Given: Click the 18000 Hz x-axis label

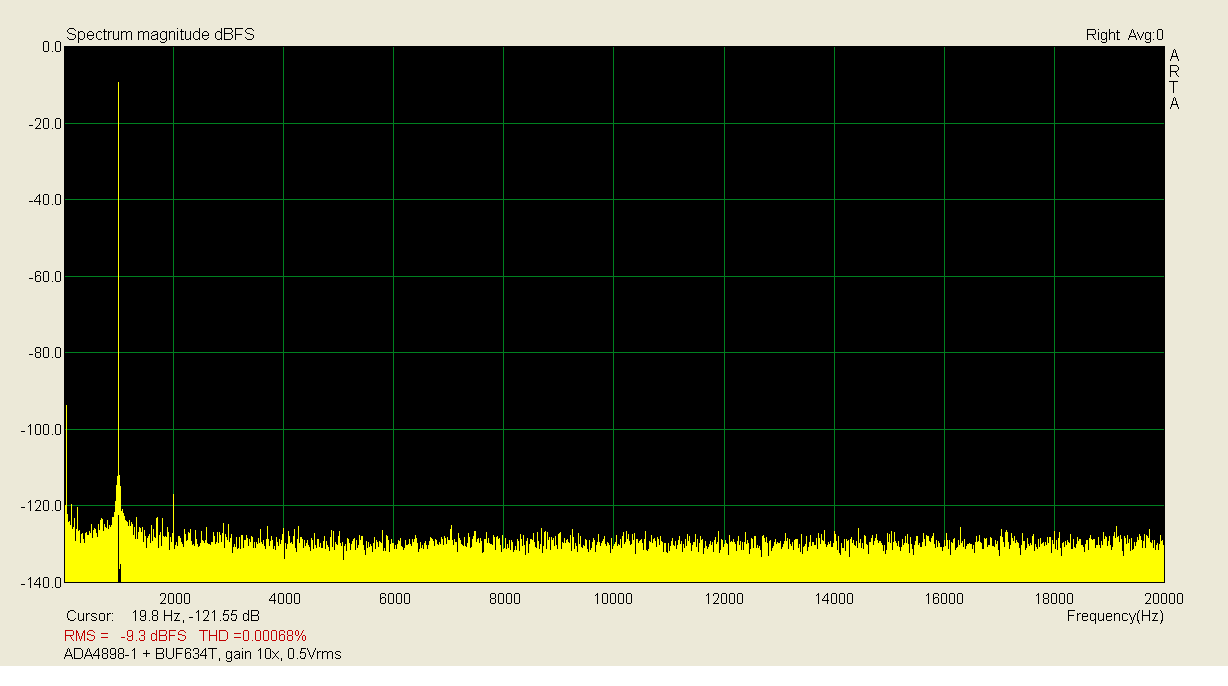Looking at the screenshot, I should (x=1054, y=599).
